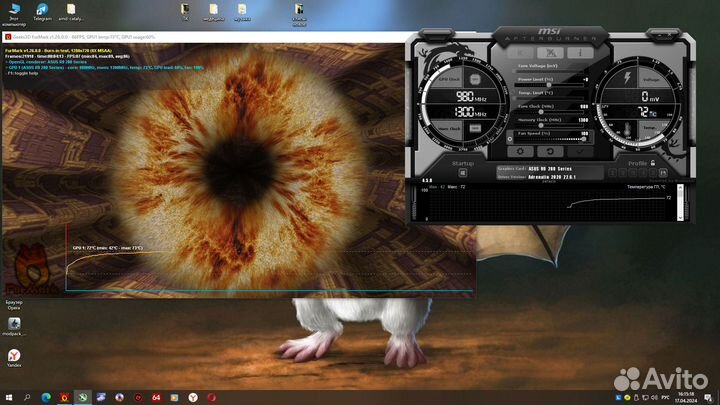Click the GPU chip icon in the clock gauge
The image size is (720, 405).
(x=475, y=79)
